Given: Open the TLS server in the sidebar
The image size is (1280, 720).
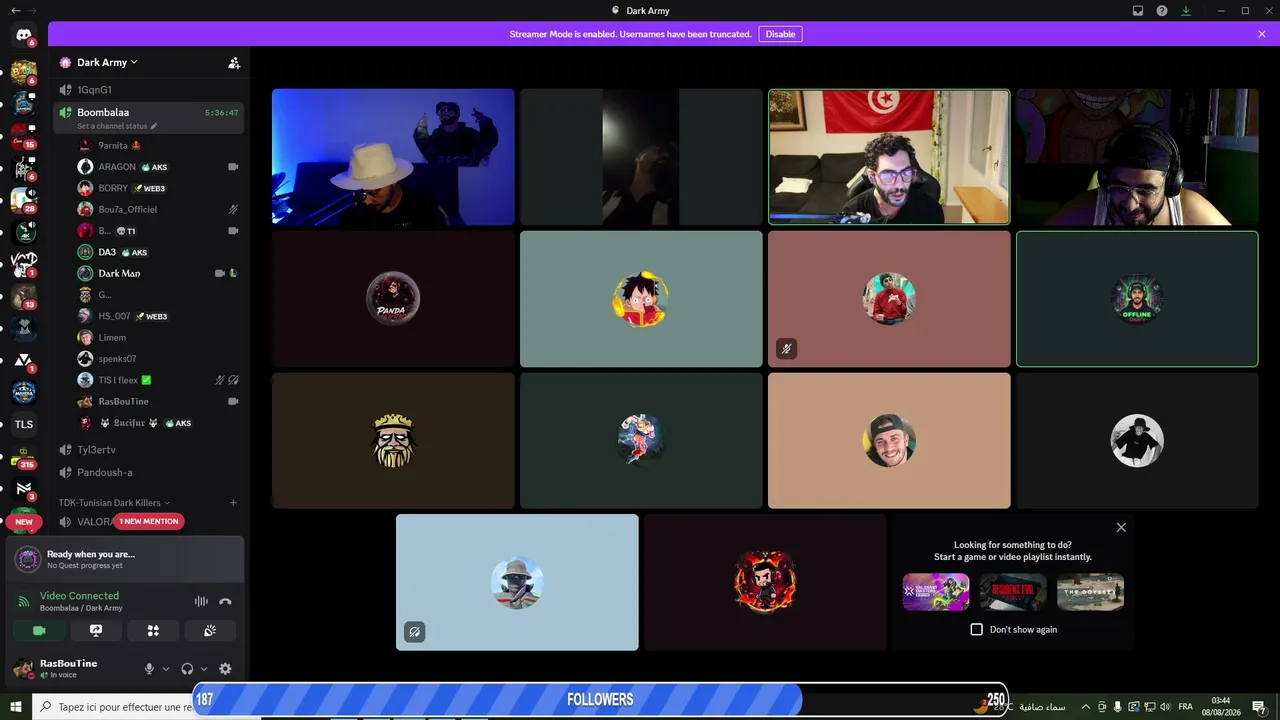Looking at the screenshot, I should pos(24,424).
